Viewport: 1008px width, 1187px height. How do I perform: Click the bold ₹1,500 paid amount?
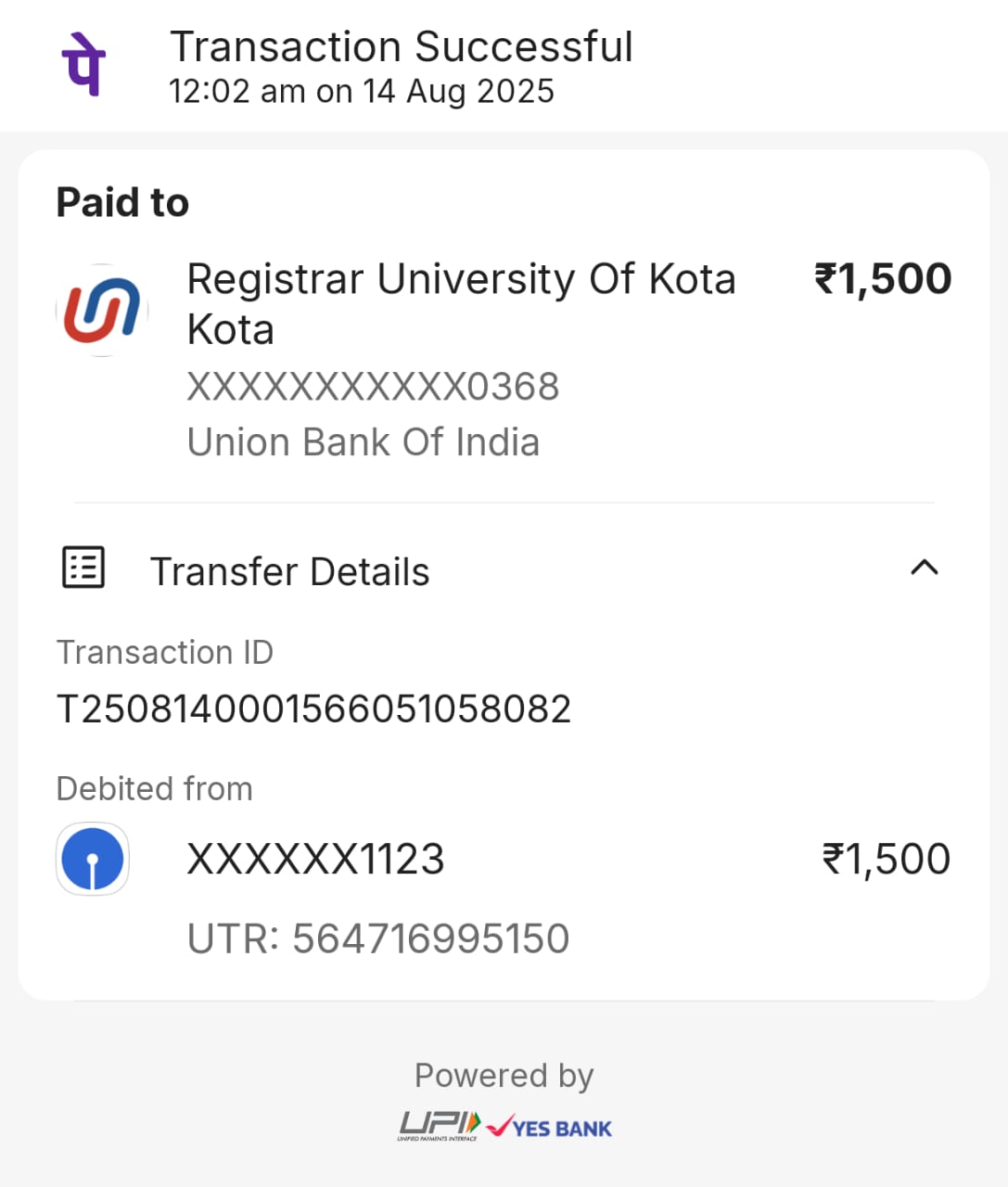882,279
